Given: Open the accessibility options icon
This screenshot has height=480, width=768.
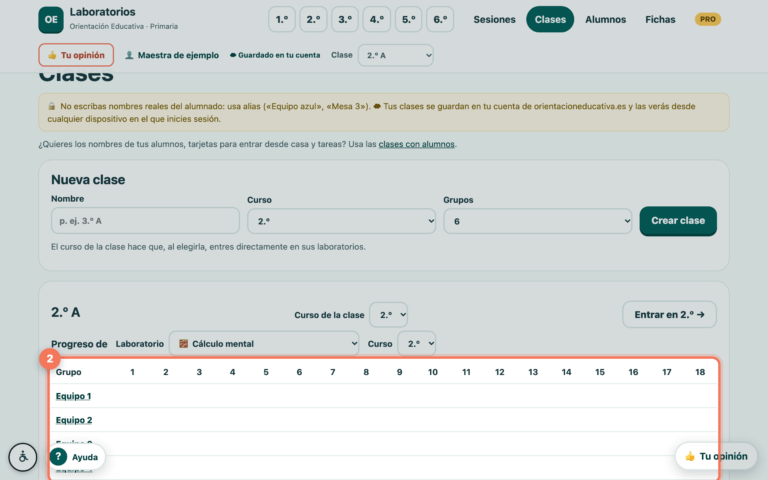Looking at the screenshot, I should [23, 457].
